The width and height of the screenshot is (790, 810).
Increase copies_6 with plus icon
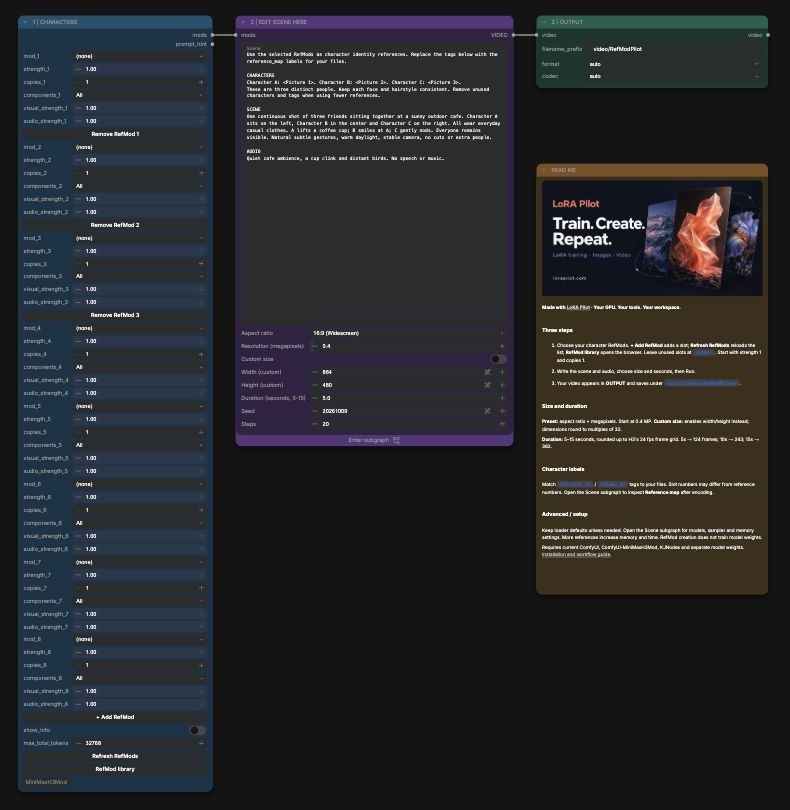[201, 510]
